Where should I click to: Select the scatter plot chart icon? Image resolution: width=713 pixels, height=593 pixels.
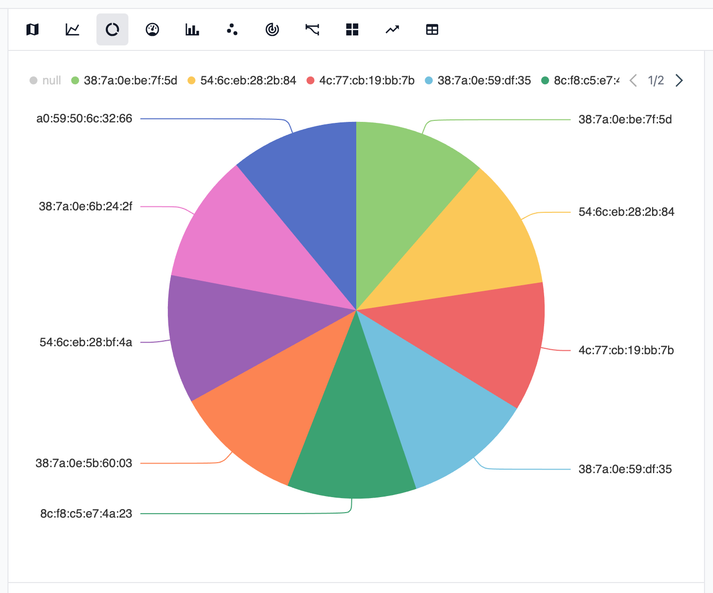pyautogui.click(x=232, y=30)
